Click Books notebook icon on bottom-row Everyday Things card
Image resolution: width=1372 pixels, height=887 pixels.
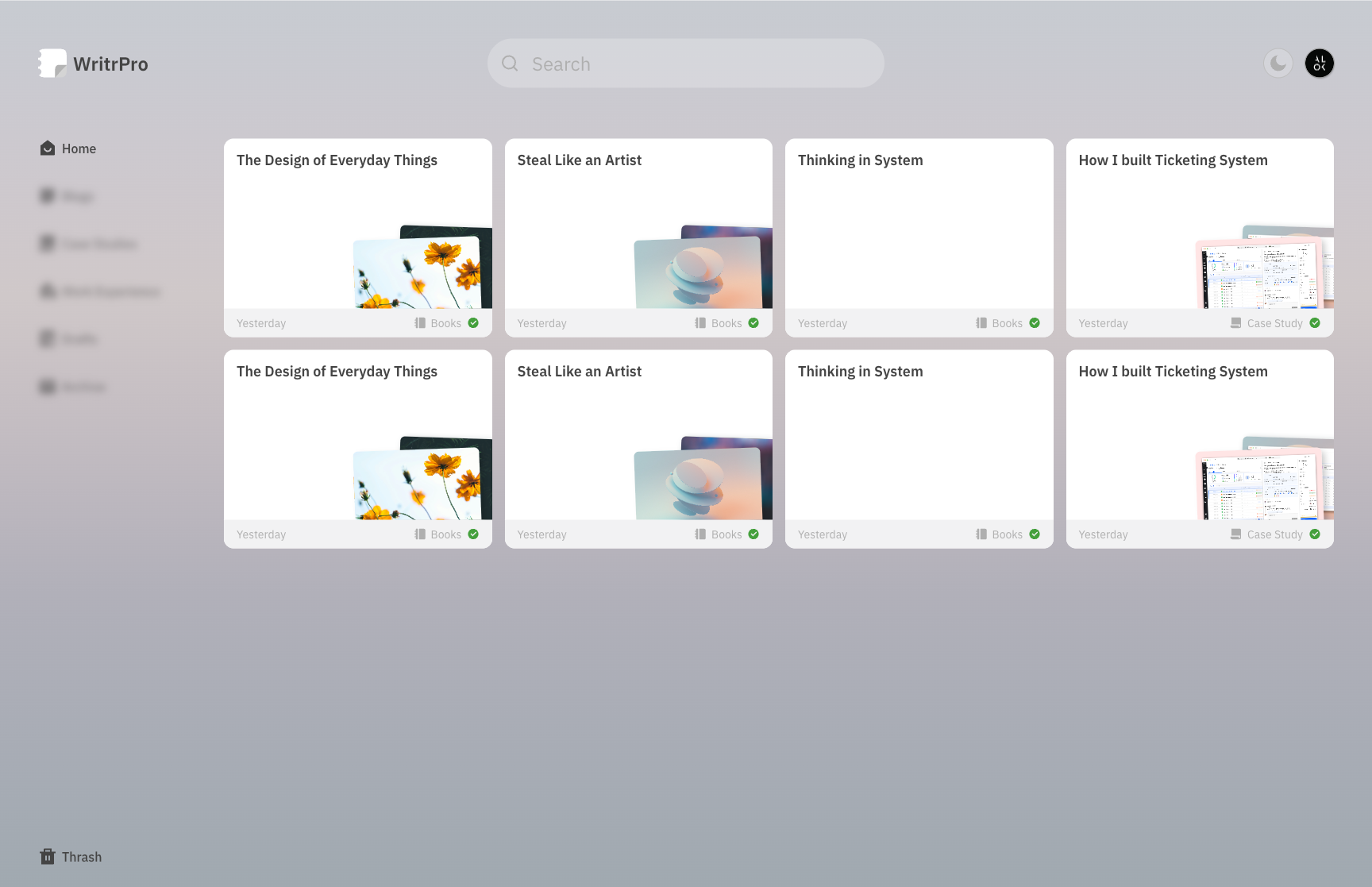[x=420, y=534]
